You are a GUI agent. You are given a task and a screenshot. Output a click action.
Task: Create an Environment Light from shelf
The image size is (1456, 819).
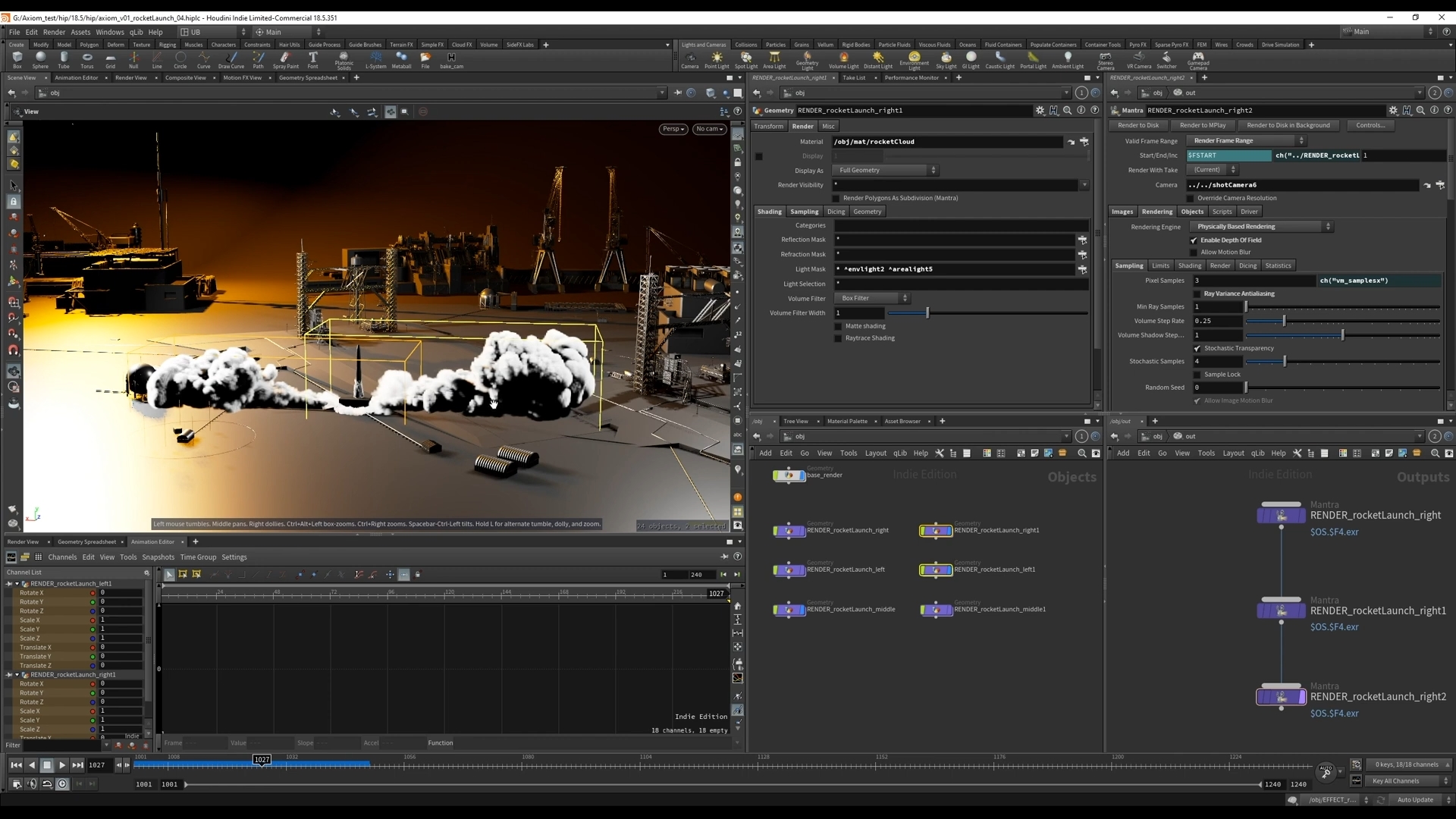(x=914, y=59)
